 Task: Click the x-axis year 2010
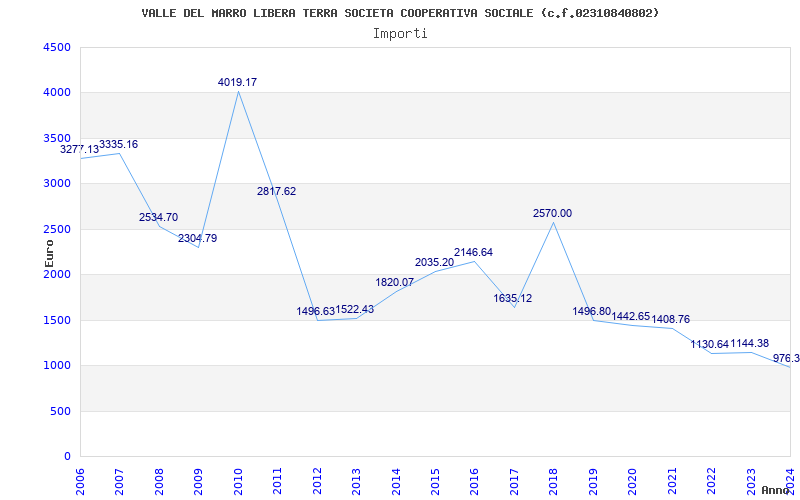[x=238, y=482]
